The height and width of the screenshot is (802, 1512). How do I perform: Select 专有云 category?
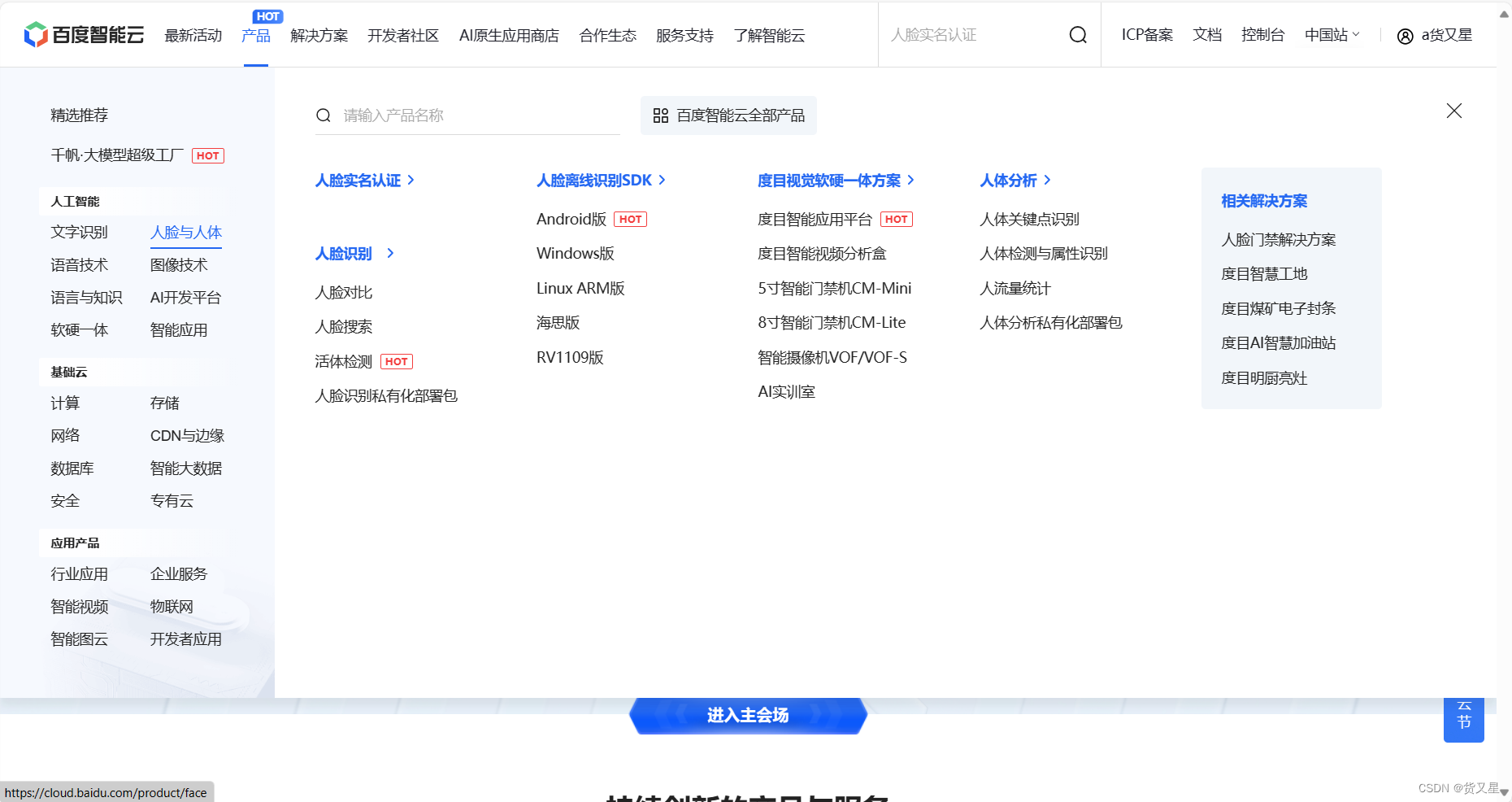pyautogui.click(x=172, y=501)
